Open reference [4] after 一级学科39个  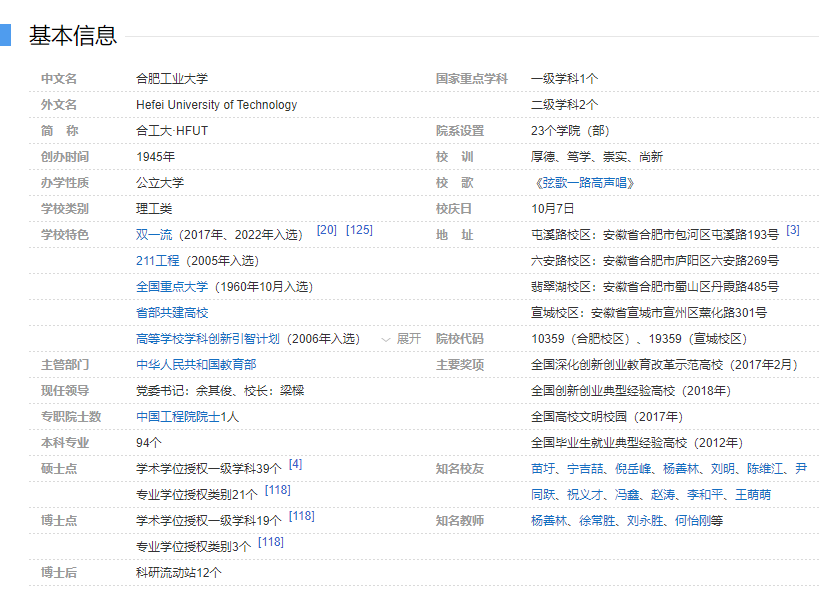295,464
